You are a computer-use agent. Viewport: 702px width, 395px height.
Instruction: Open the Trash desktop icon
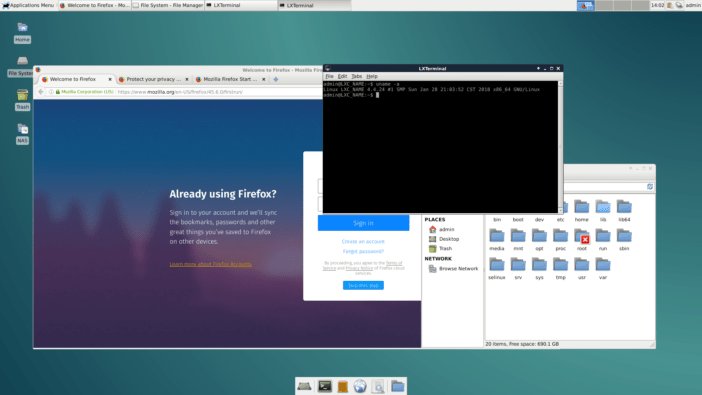(x=22, y=99)
